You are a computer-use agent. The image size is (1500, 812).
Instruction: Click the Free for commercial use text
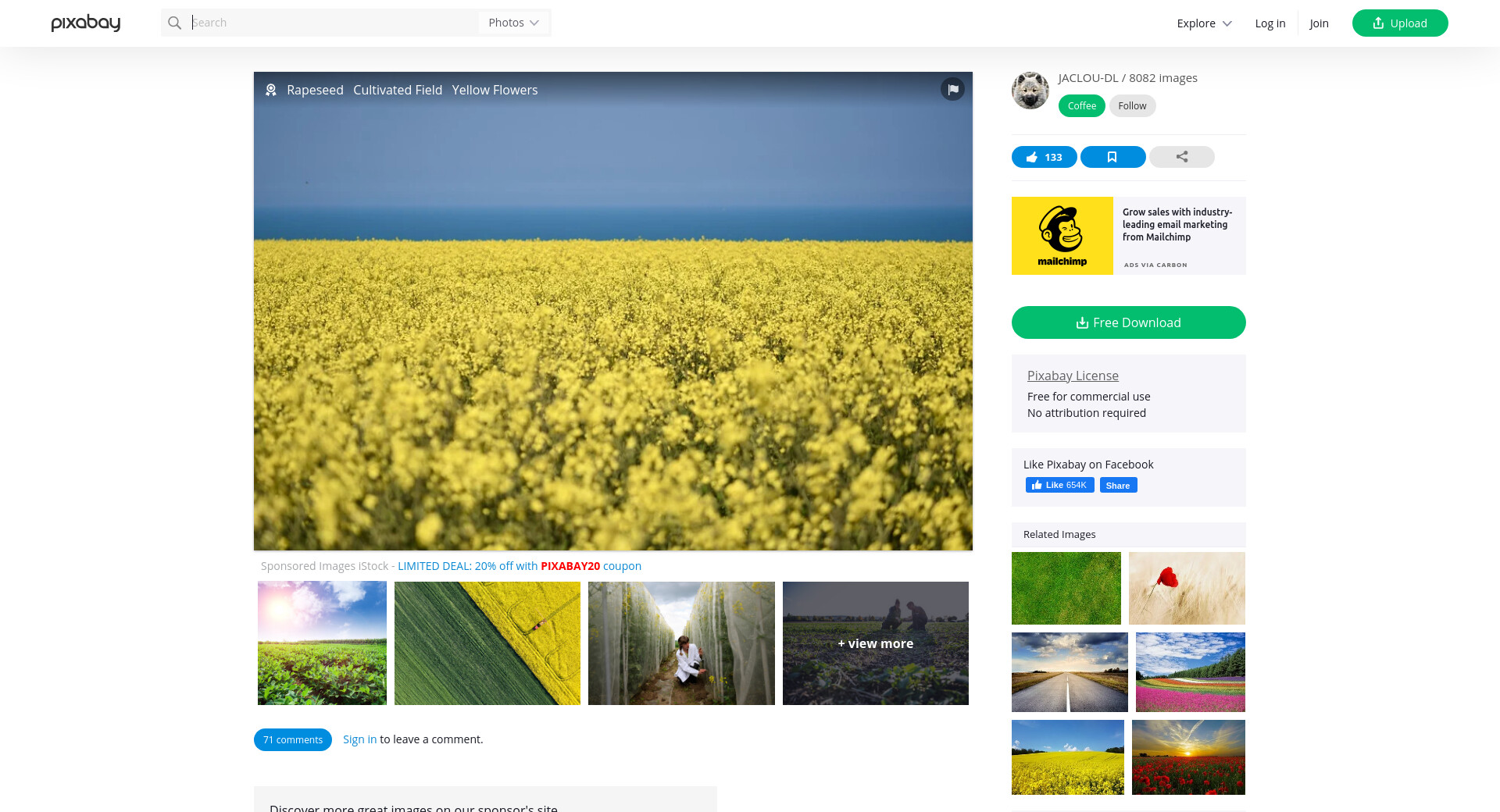pos(1089,397)
